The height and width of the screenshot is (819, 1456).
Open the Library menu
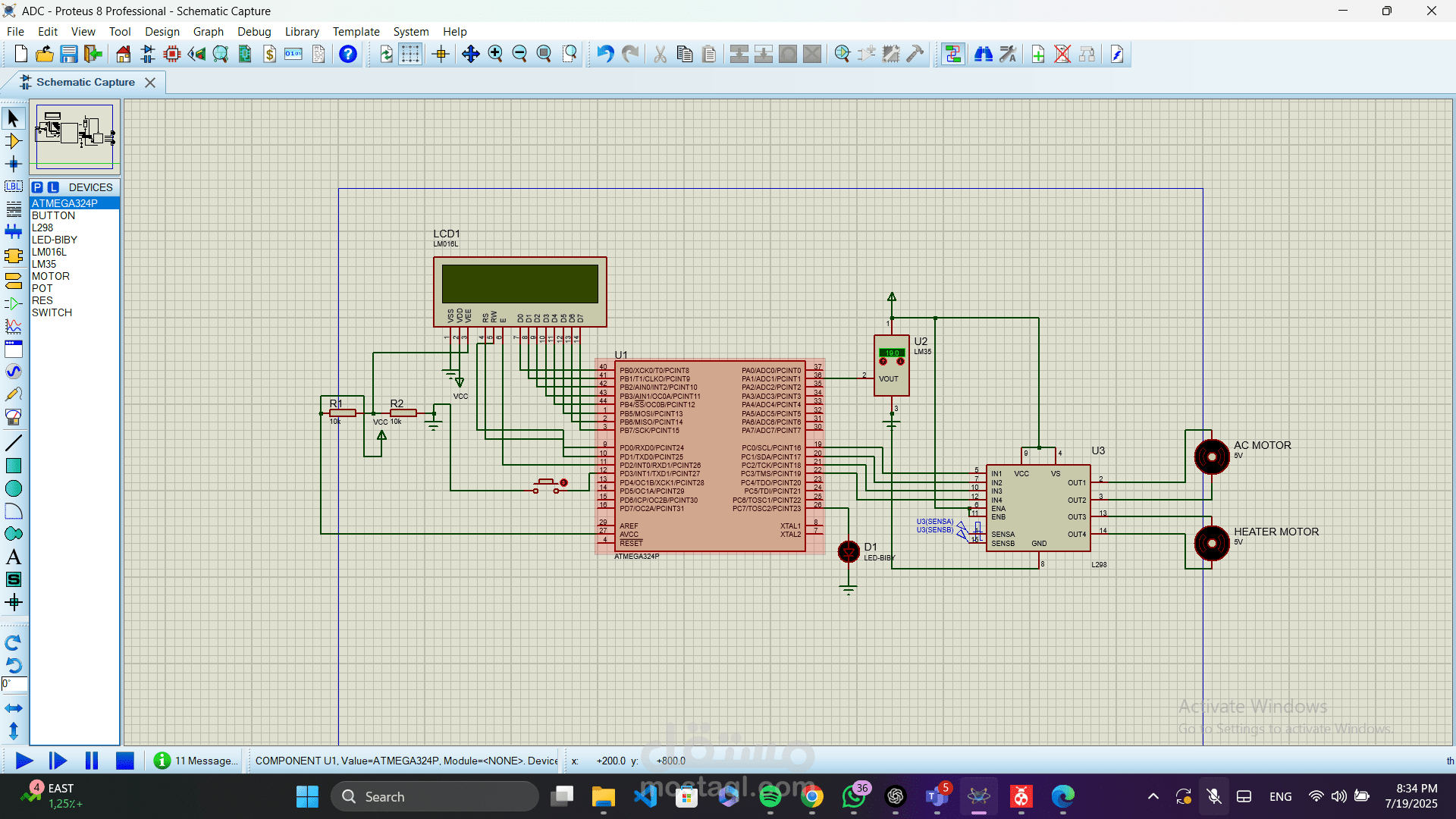pos(302,31)
